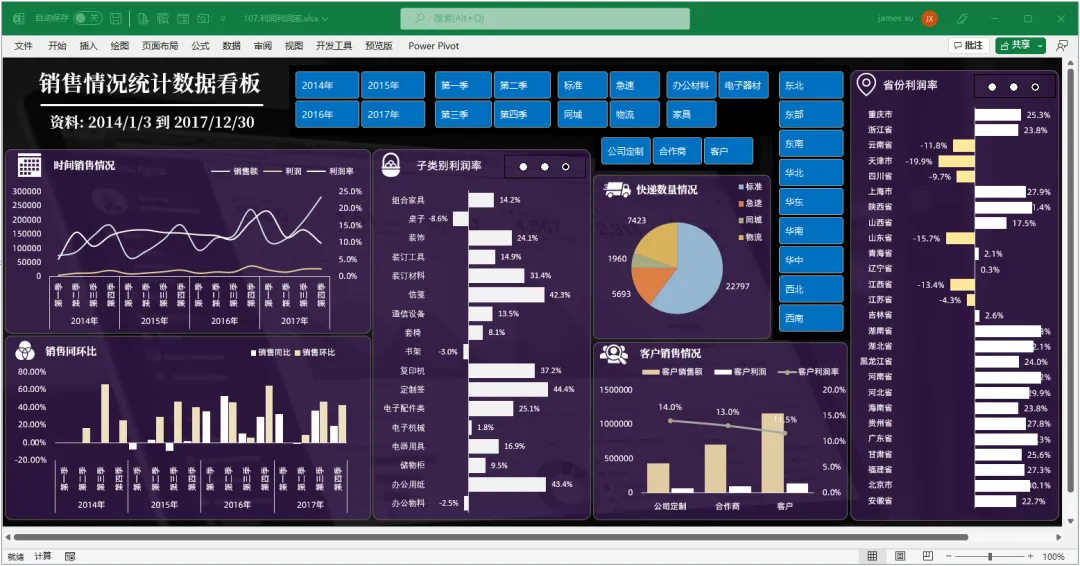Select the map pin icon beside 省份利润率
The width and height of the screenshot is (1080, 566).
tap(866, 85)
